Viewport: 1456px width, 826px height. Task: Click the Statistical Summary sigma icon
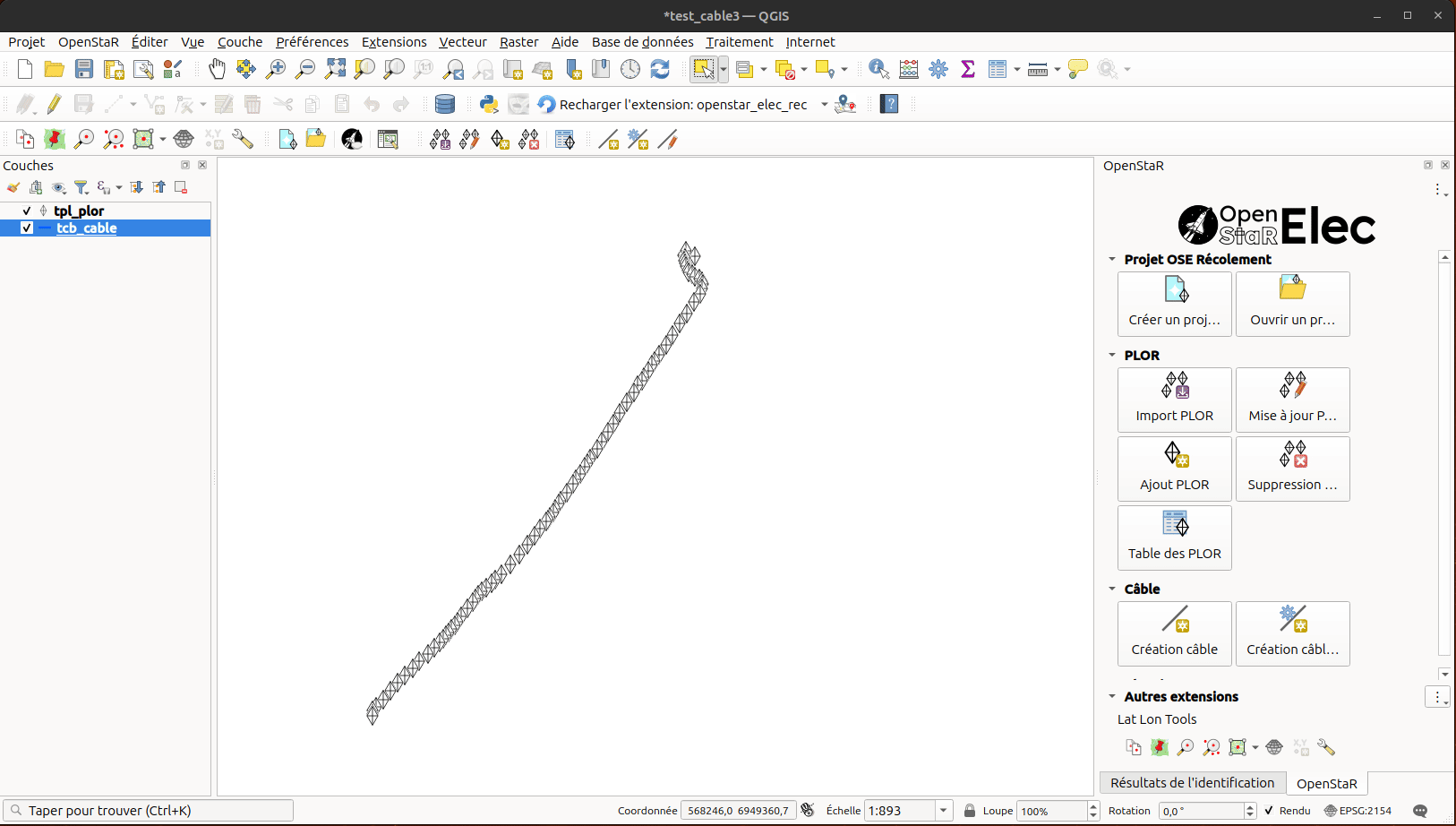[x=968, y=69]
